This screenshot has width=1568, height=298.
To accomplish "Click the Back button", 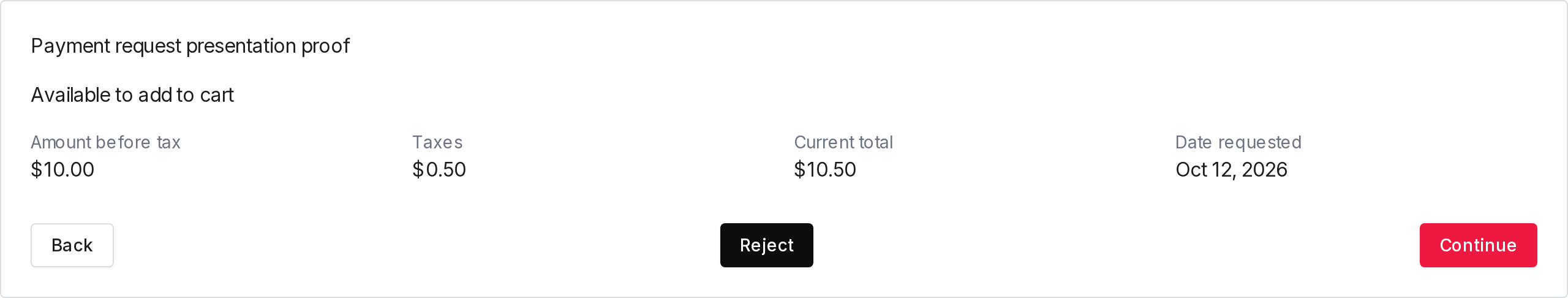I will point(72,245).
